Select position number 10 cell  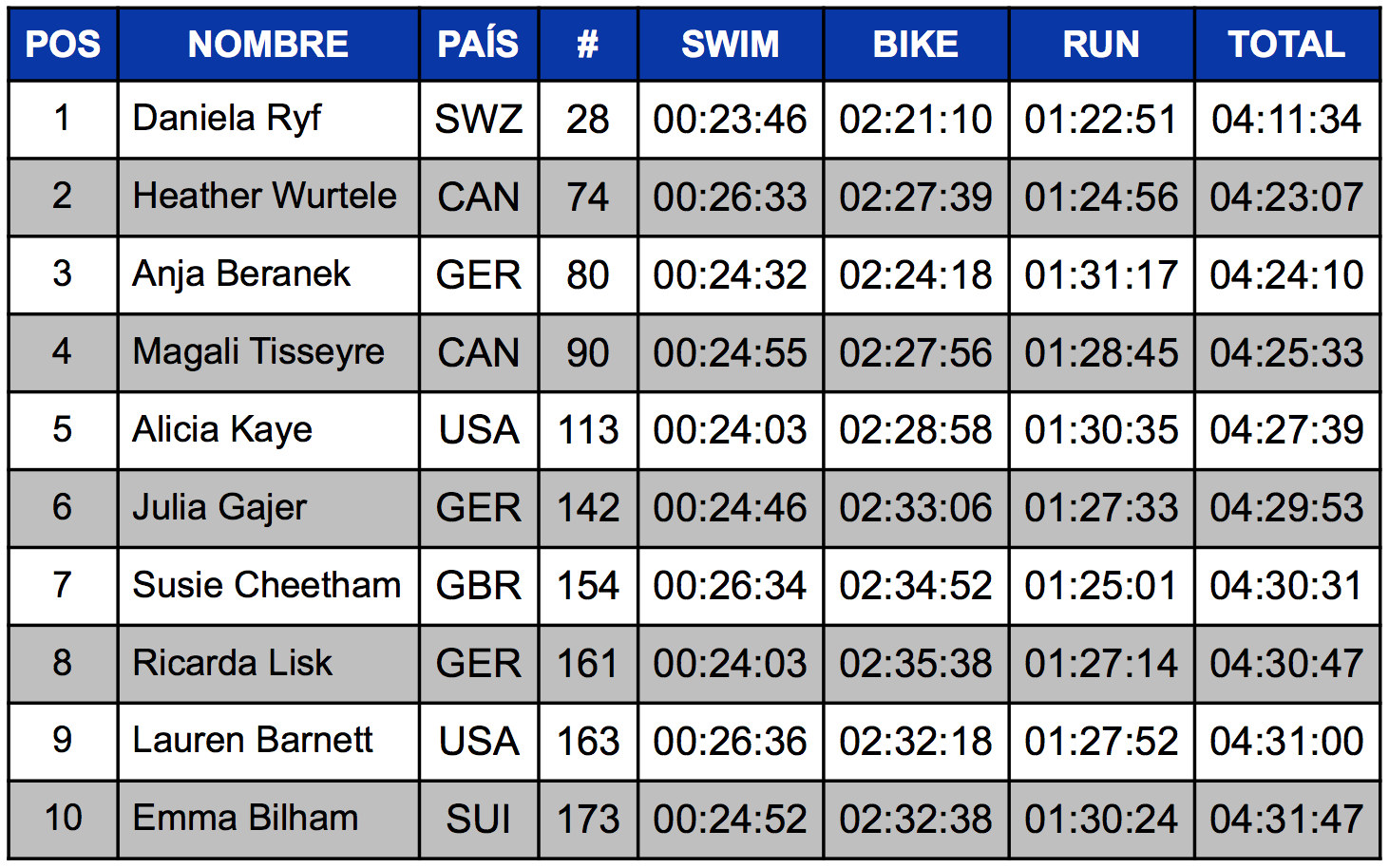tap(63, 820)
